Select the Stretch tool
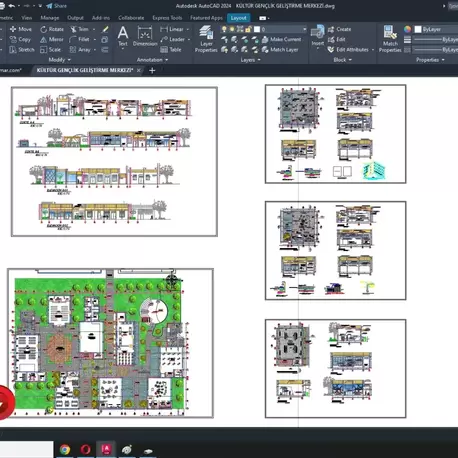458x458 pixels. (x=22, y=50)
